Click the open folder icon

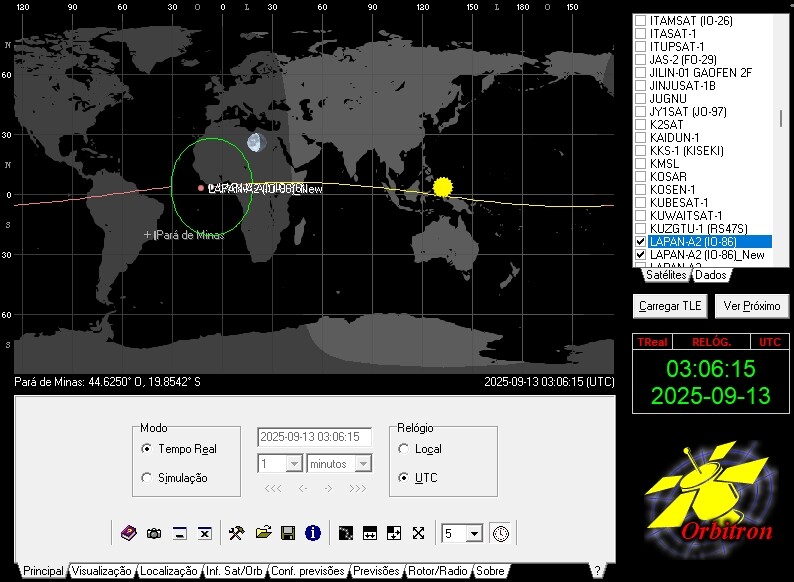[x=263, y=533]
